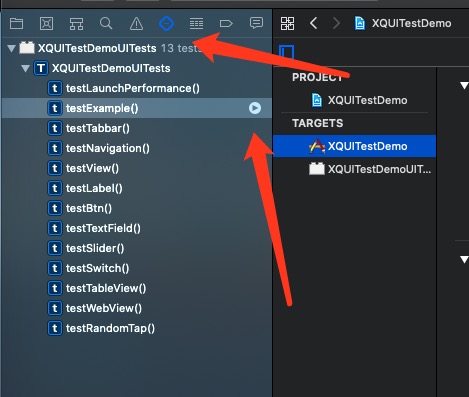
Task: Select testSlider() test
Action: [x=95, y=248]
